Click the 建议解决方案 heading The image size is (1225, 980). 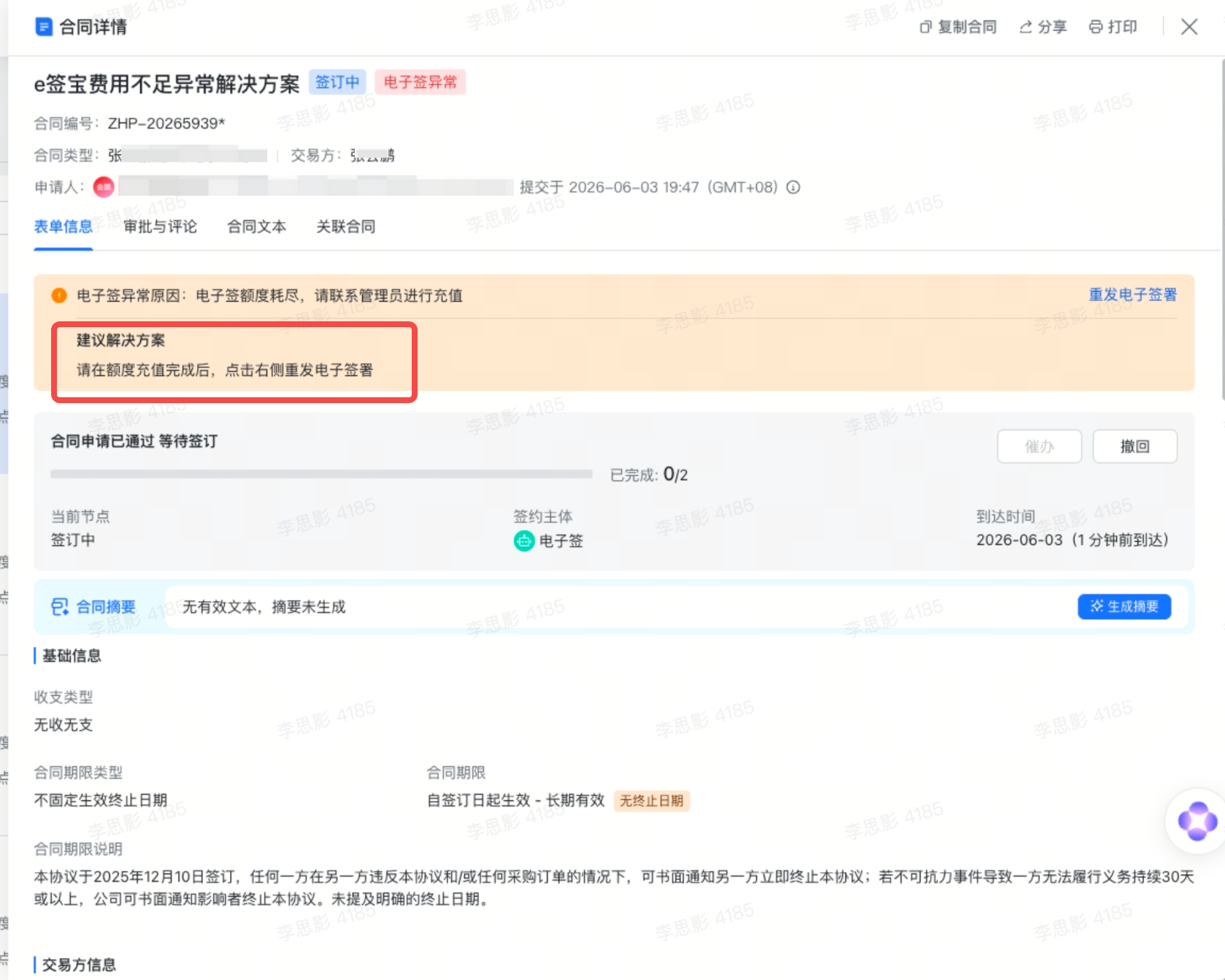120,340
